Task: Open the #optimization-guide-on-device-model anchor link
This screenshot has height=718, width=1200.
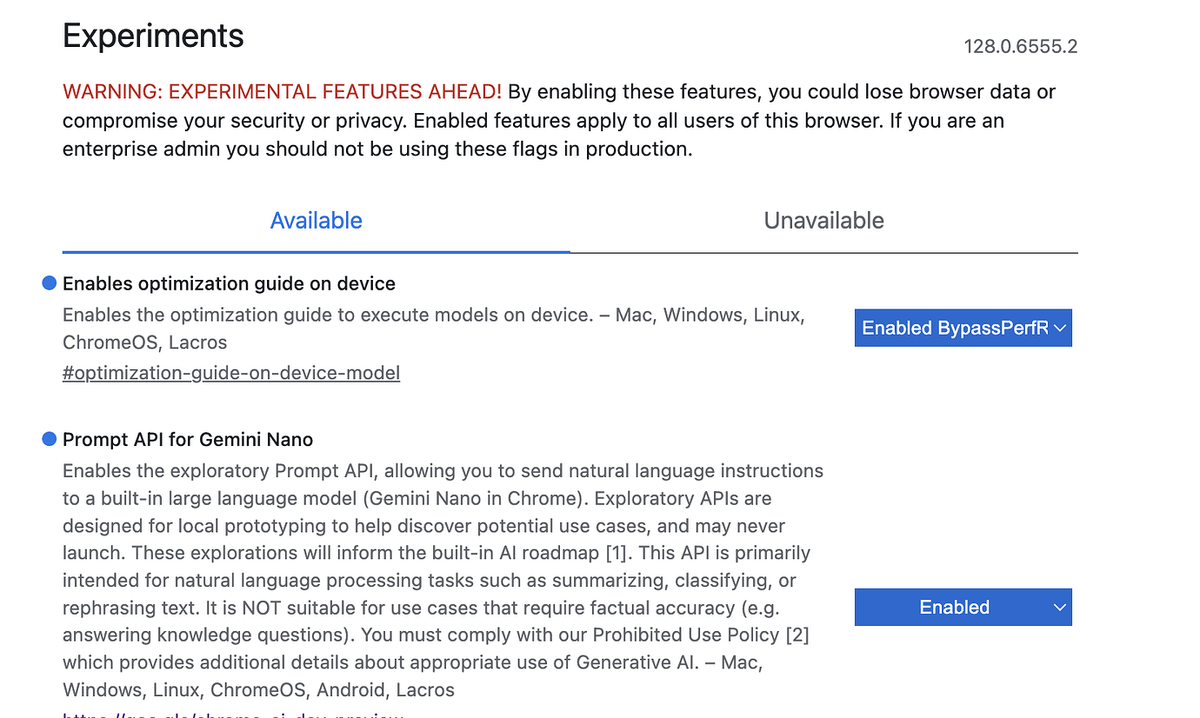Action: (231, 373)
